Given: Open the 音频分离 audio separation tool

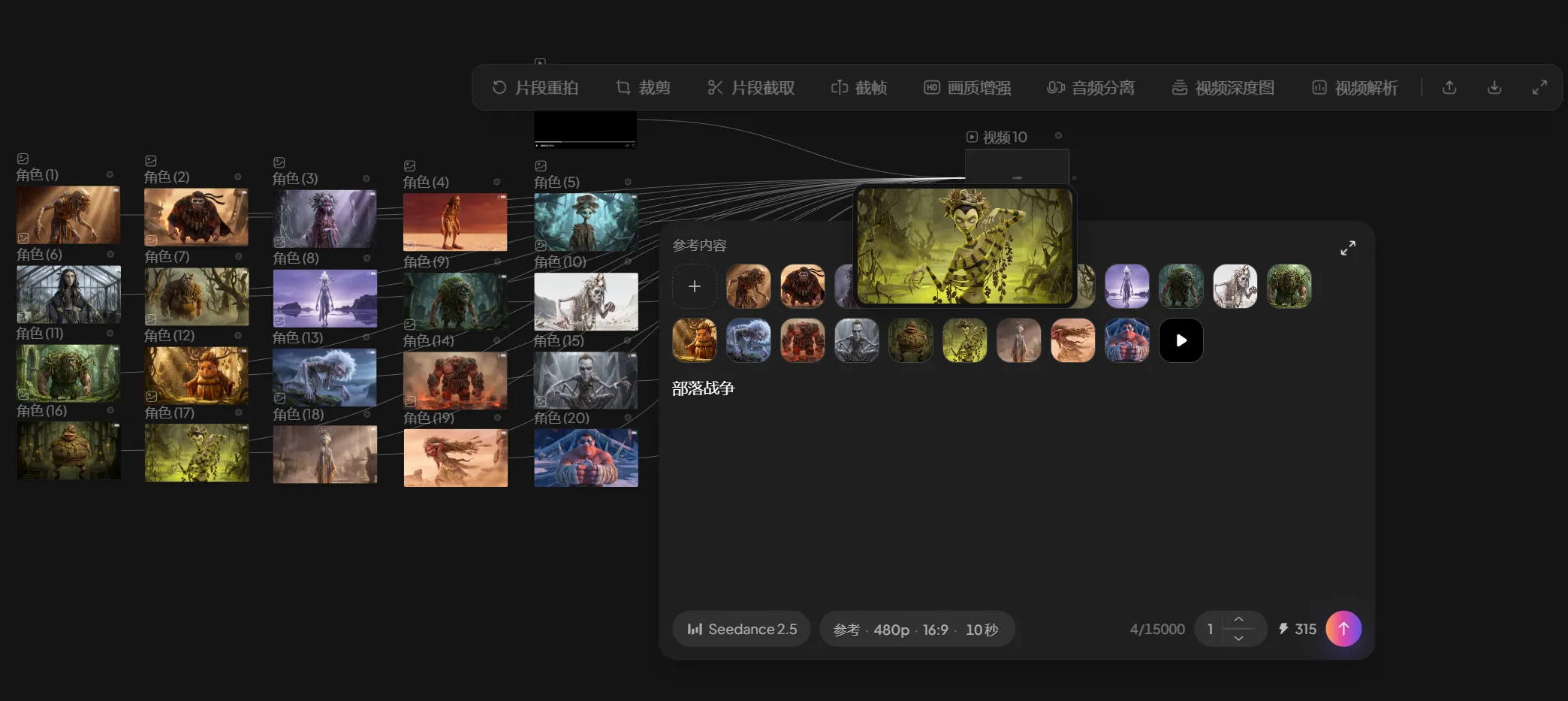Looking at the screenshot, I should click(x=1090, y=88).
